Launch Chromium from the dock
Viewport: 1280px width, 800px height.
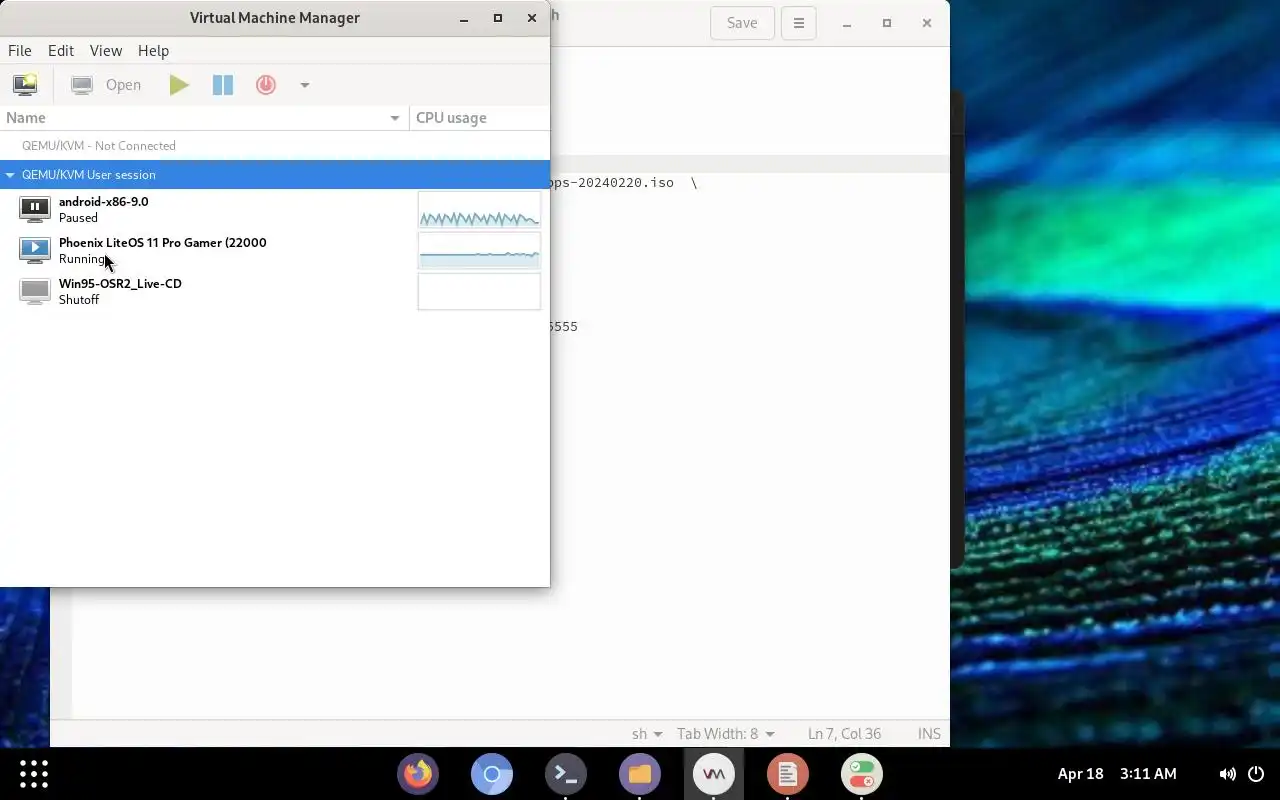tap(492, 774)
